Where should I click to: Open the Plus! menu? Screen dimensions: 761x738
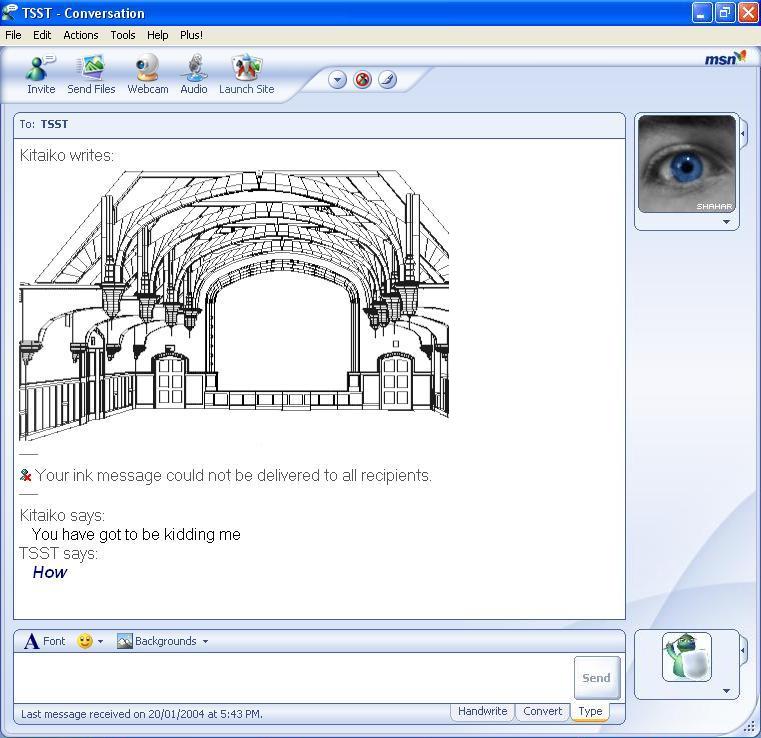191,35
